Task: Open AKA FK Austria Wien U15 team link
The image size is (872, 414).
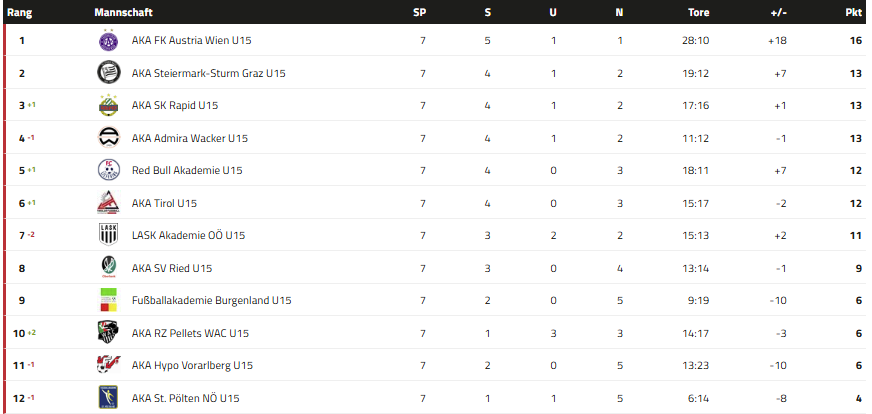Action: click(x=193, y=41)
